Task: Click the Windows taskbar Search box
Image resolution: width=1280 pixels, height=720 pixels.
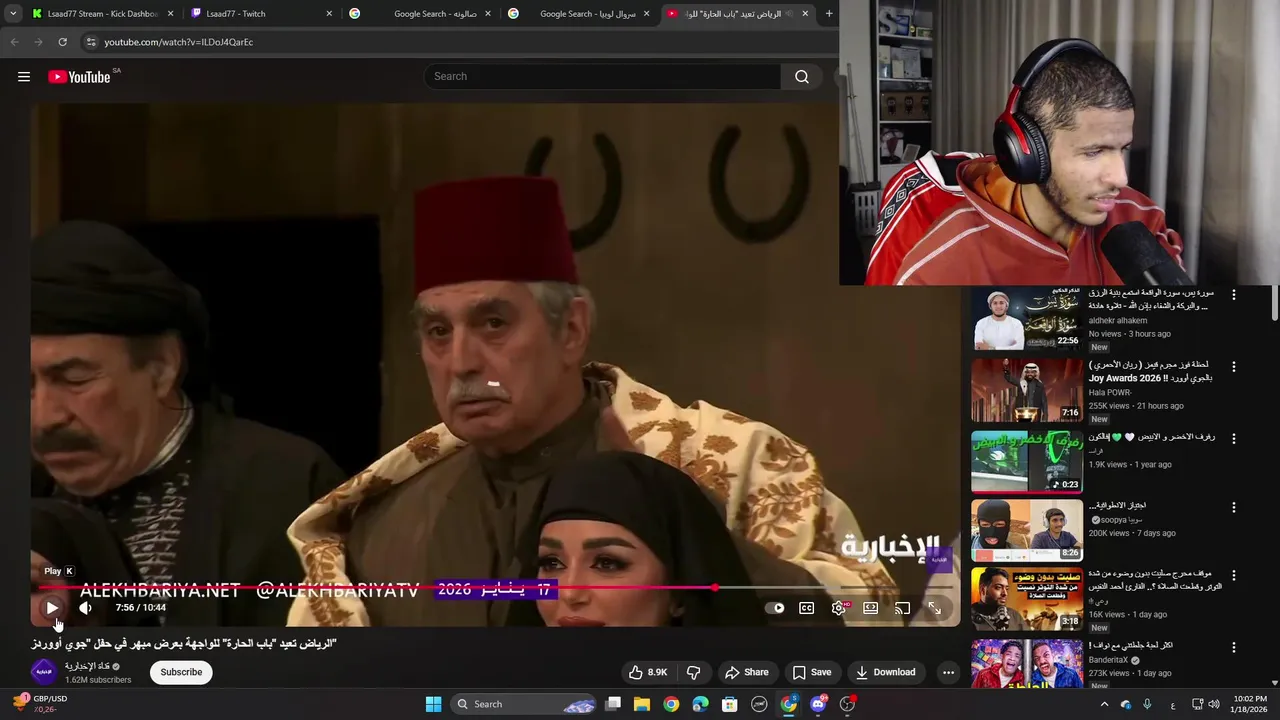Action: [x=525, y=704]
